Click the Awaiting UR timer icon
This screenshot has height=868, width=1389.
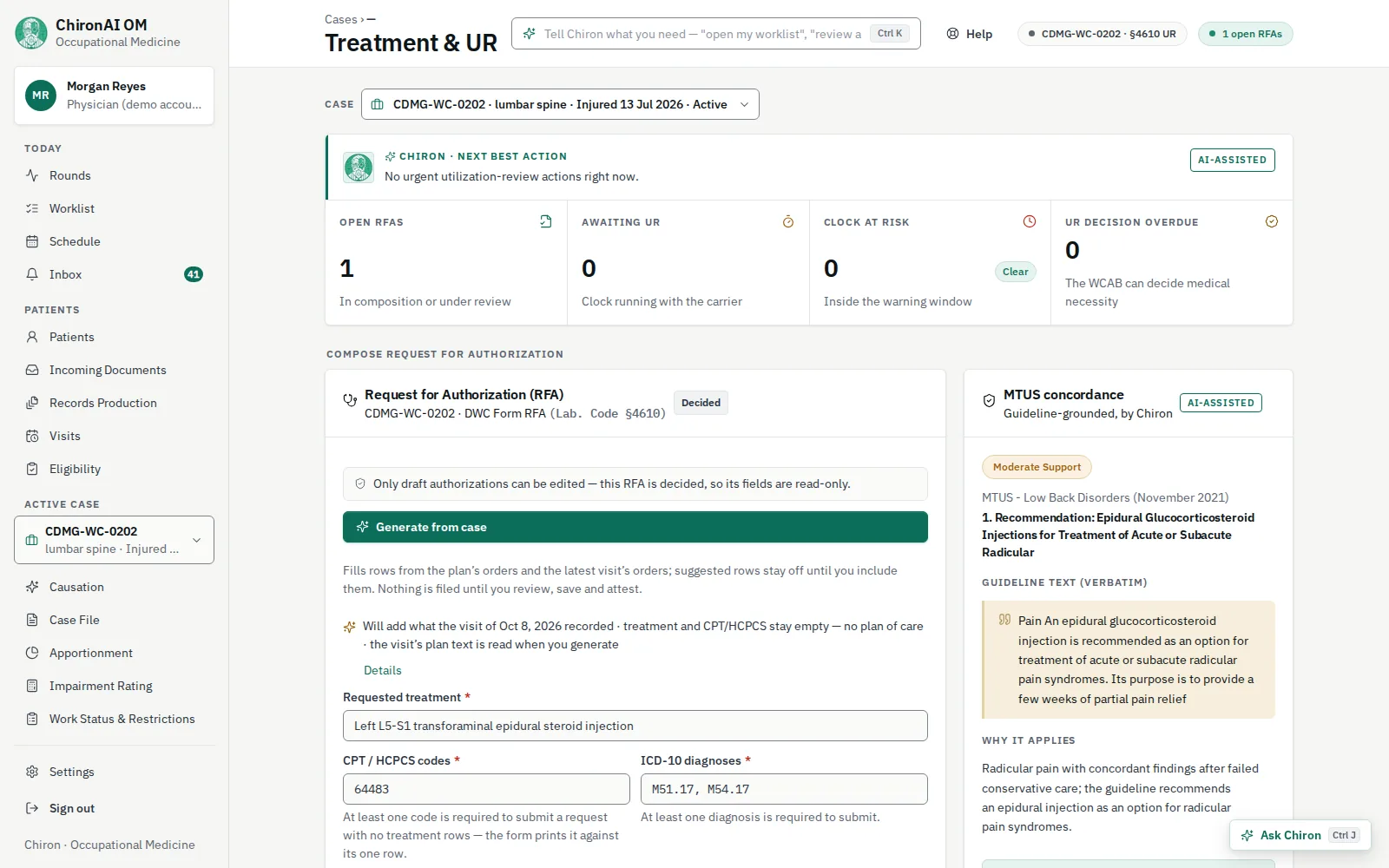point(788,221)
